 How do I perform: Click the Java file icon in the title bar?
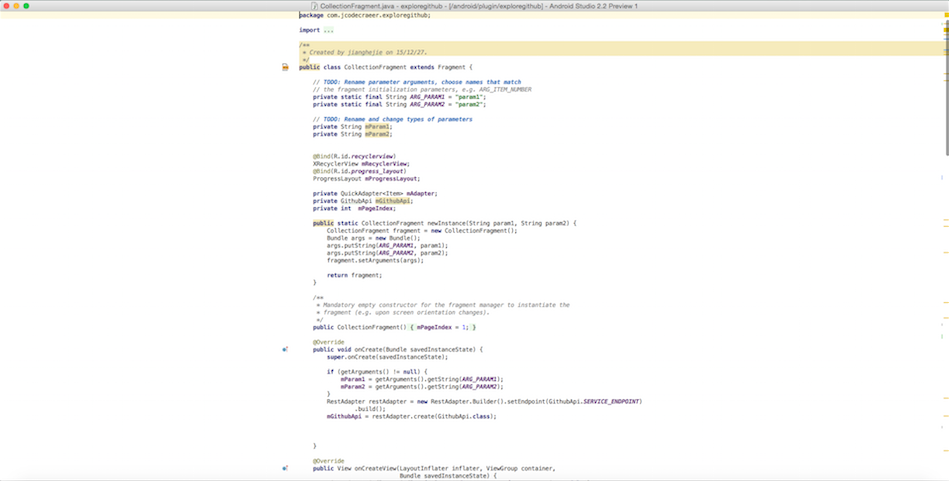tap(313, 6)
